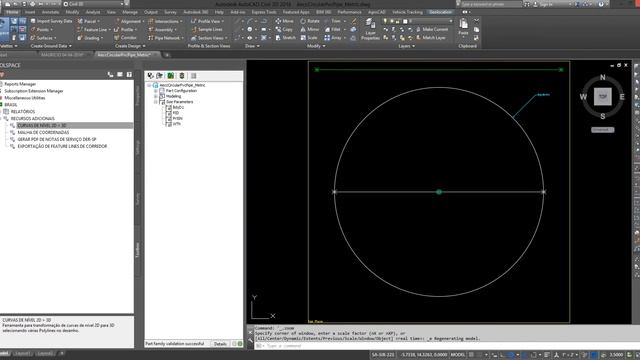Click the vertical Toolbox tab of Toolspace

coord(138,249)
